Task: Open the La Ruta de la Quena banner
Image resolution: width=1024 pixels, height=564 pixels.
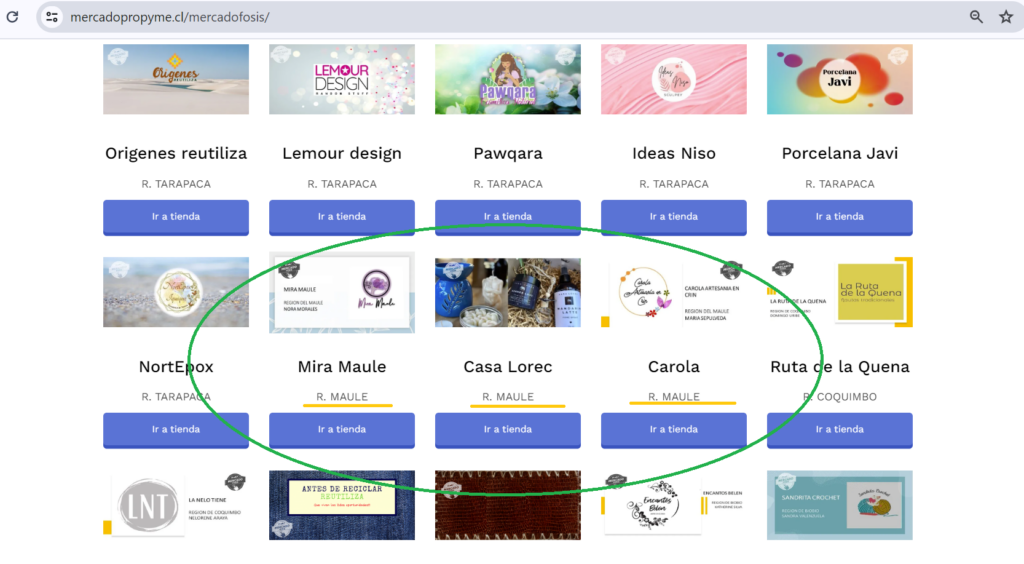Action: click(x=839, y=292)
